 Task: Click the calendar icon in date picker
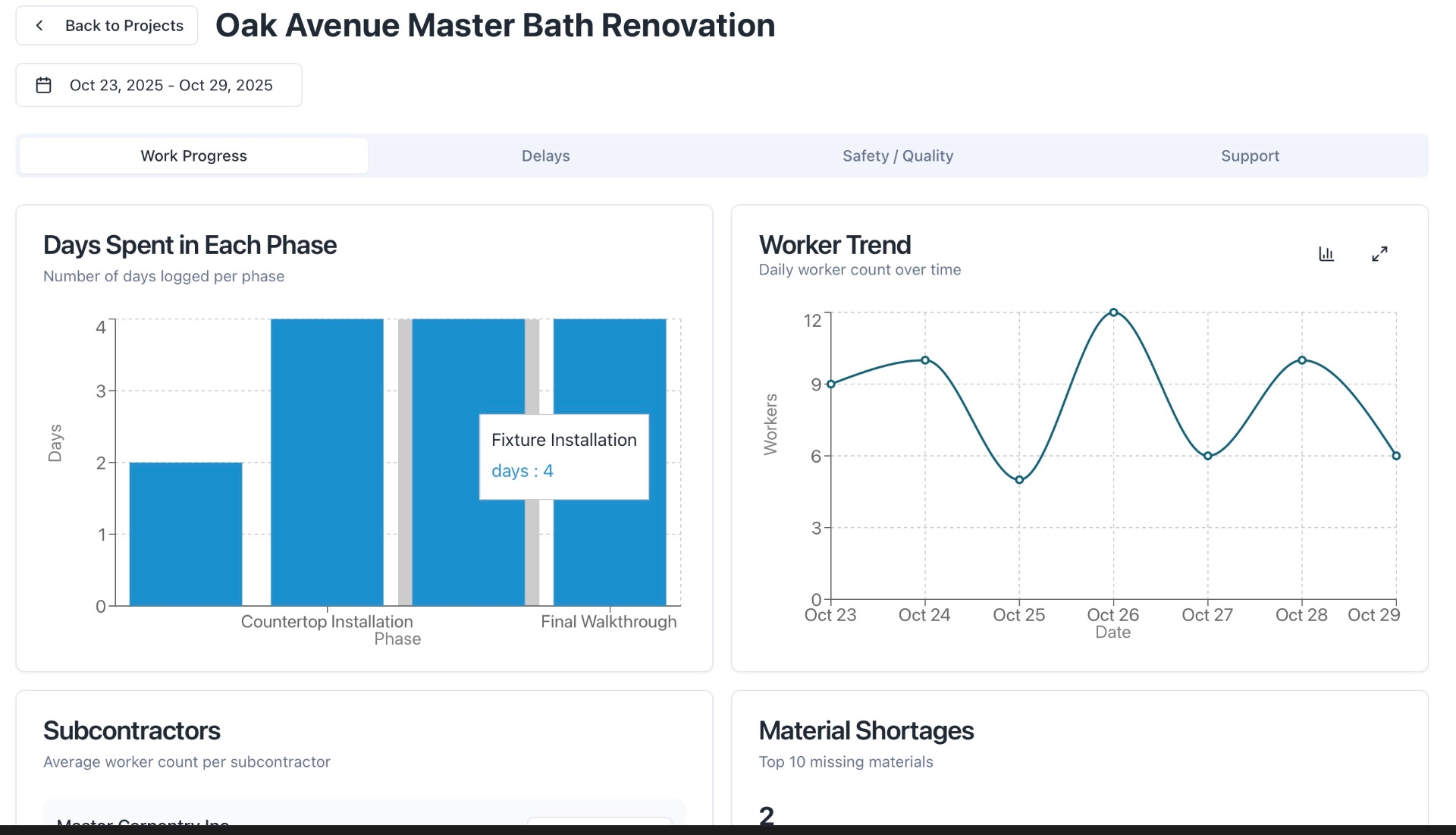click(44, 85)
